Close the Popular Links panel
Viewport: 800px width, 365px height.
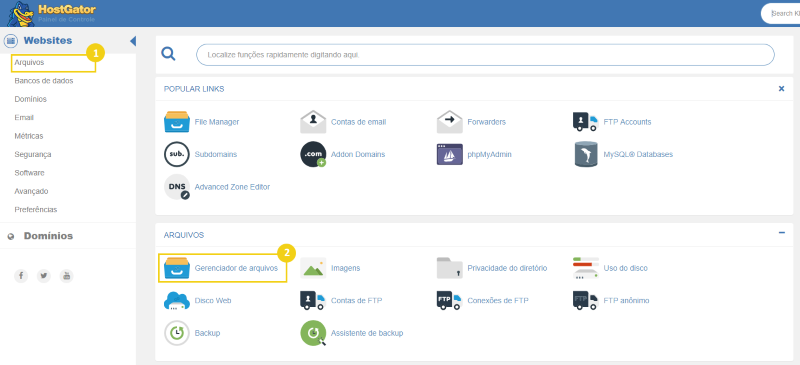point(781,88)
